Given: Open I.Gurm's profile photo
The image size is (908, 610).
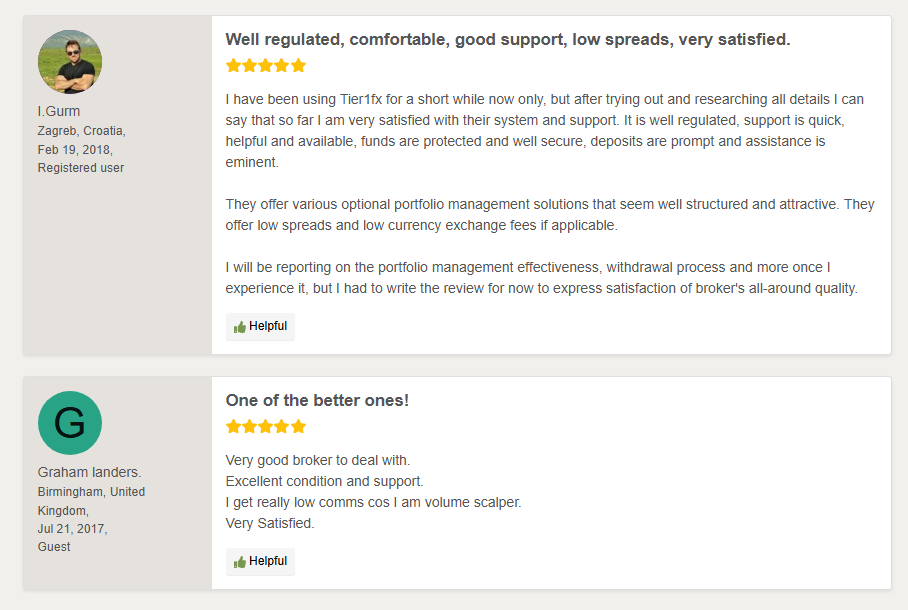Looking at the screenshot, I should click(x=70, y=62).
